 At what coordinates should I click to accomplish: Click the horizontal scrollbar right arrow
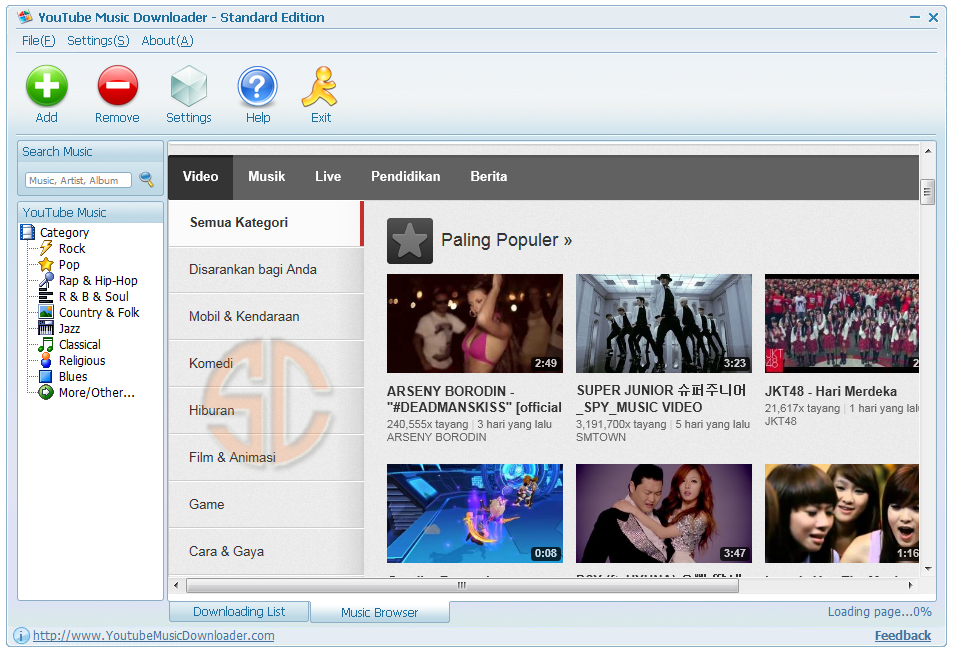[x=911, y=585]
